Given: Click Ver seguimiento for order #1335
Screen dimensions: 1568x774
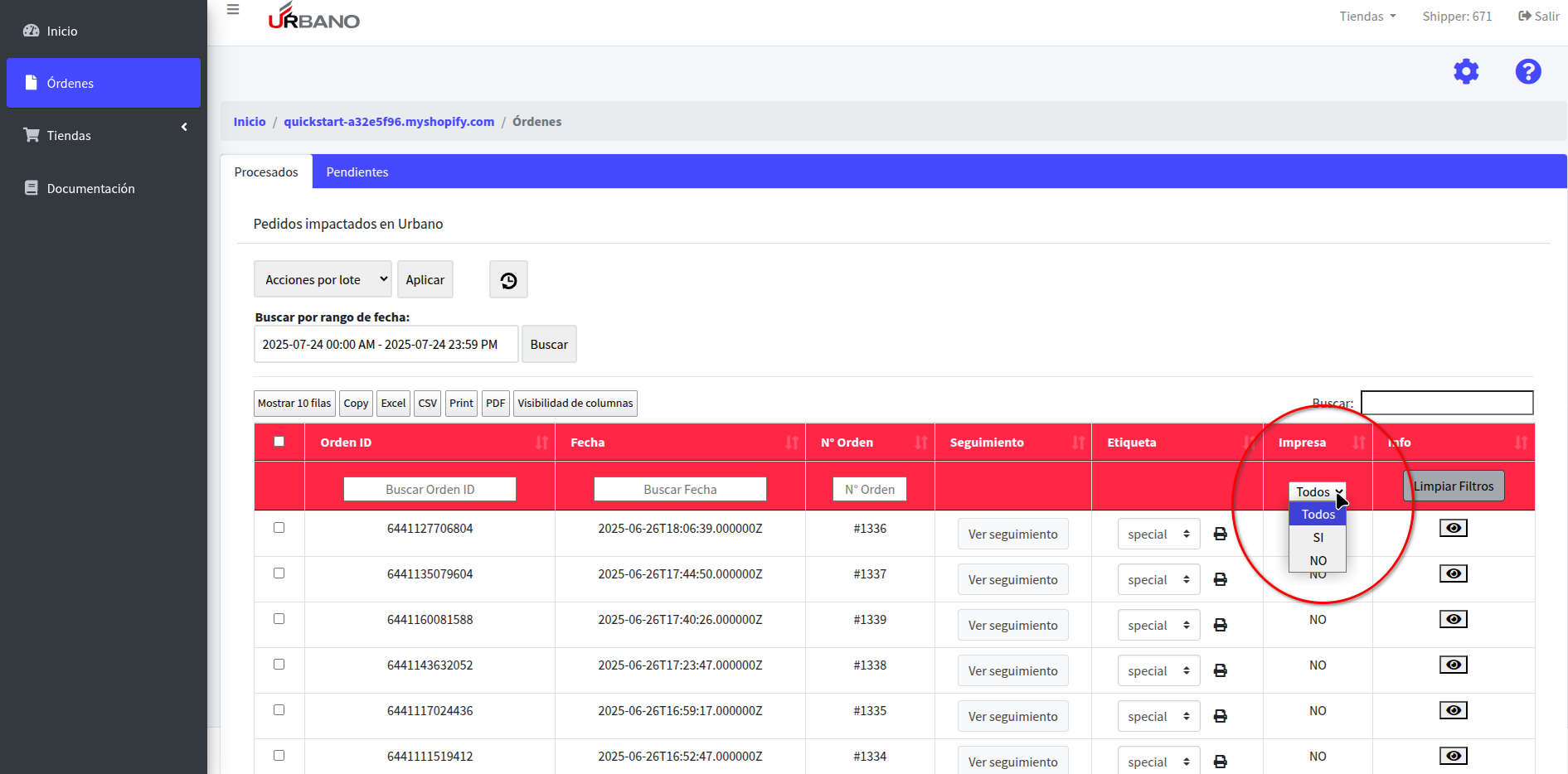Looking at the screenshot, I should click(x=1012, y=717).
